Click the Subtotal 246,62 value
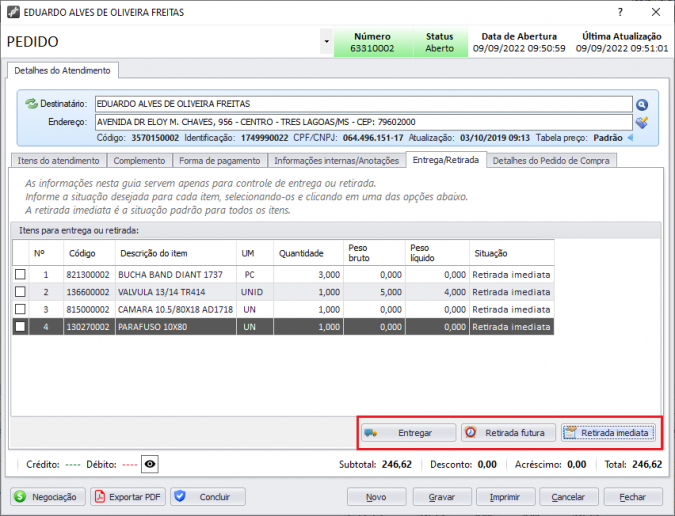675x516 pixels. coord(397,464)
